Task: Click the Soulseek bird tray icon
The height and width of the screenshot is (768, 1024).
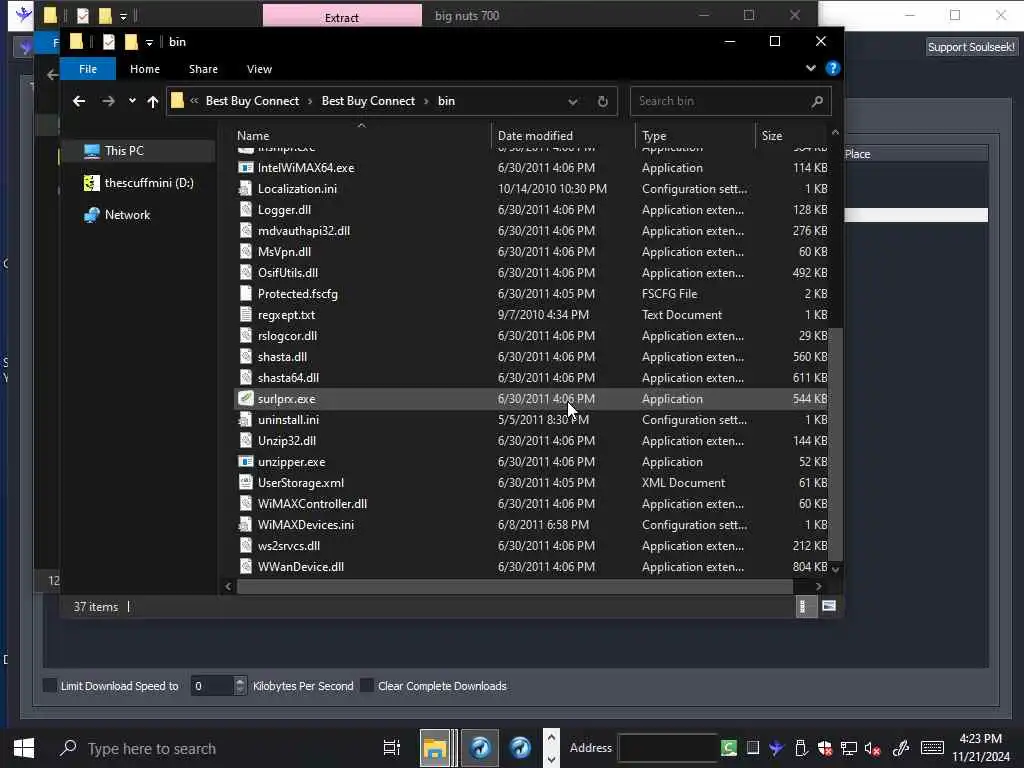Action: (776, 748)
